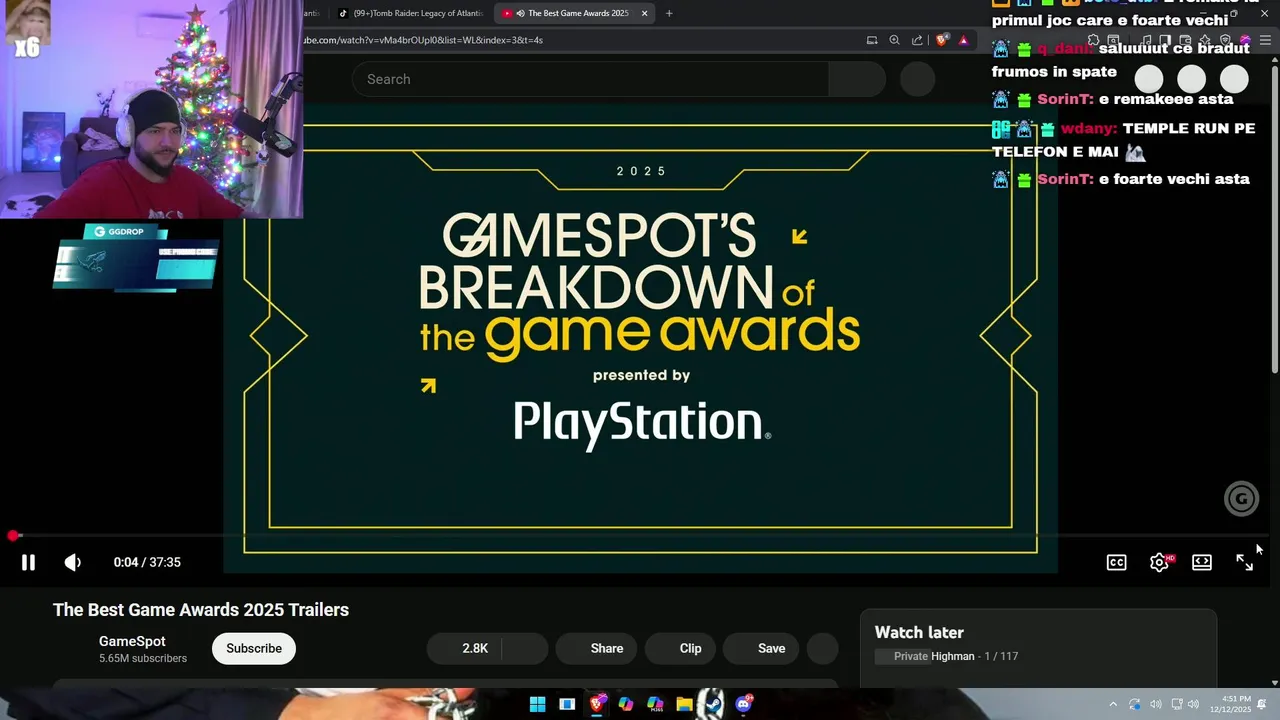Image resolution: width=1280 pixels, height=720 pixels.
Task: Open the video settings gear
Action: tap(1159, 563)
